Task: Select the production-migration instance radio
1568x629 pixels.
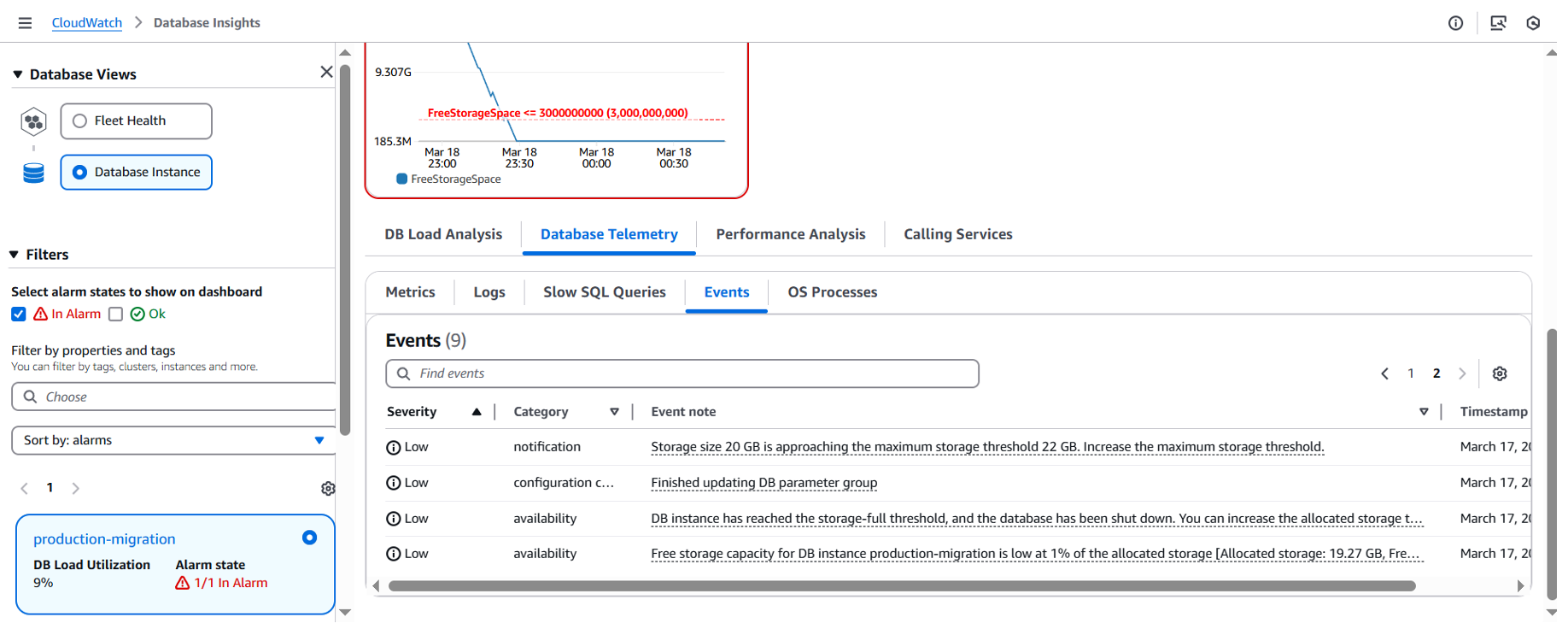Action: (x=309, y=538)
